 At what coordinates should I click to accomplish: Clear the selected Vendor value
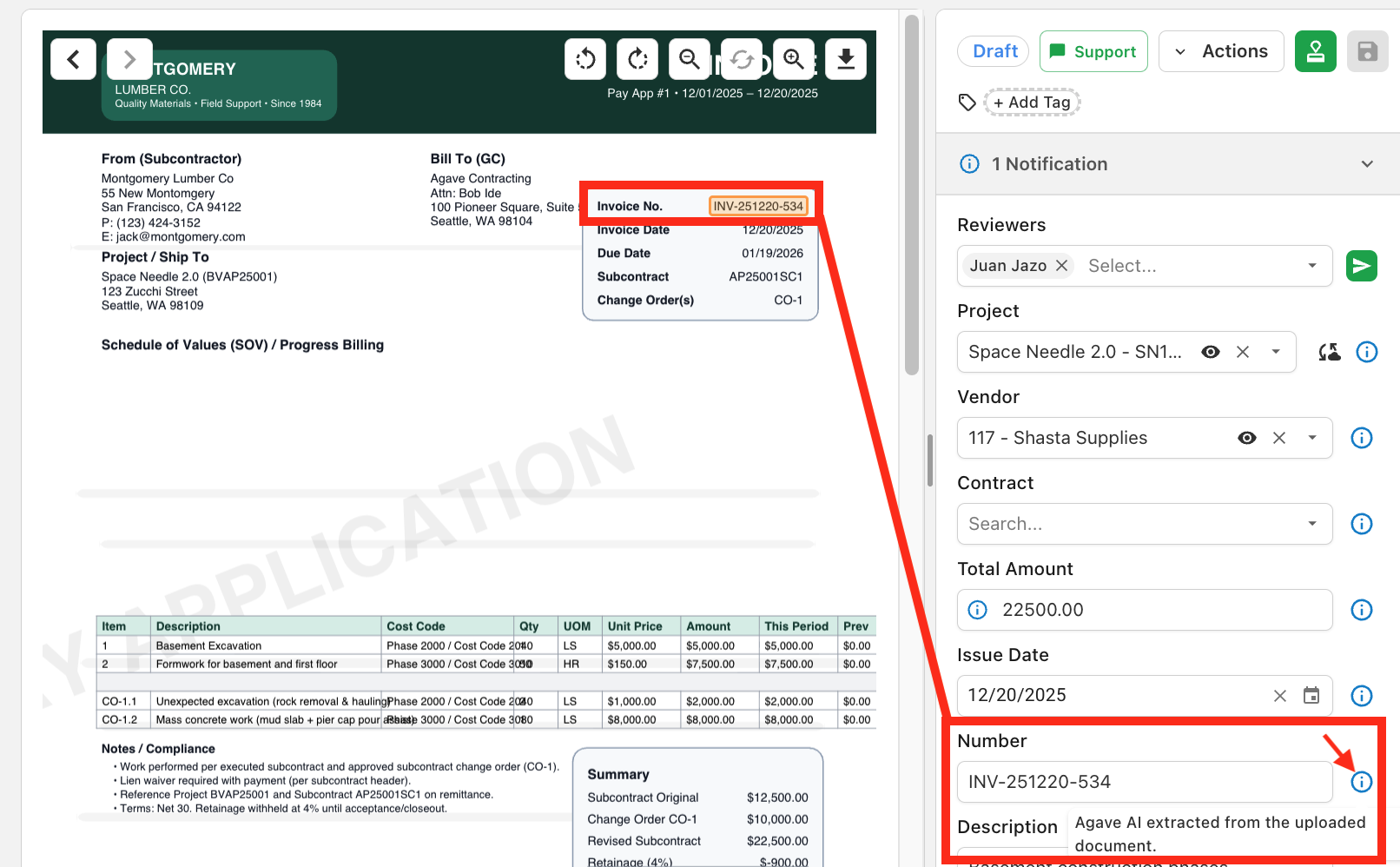[1279, 438]
